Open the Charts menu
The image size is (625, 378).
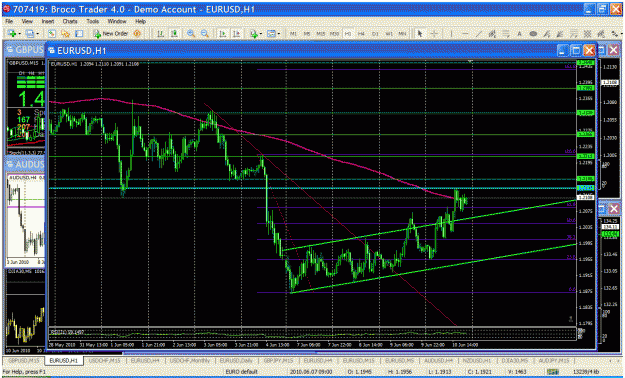tap(70, 21)
